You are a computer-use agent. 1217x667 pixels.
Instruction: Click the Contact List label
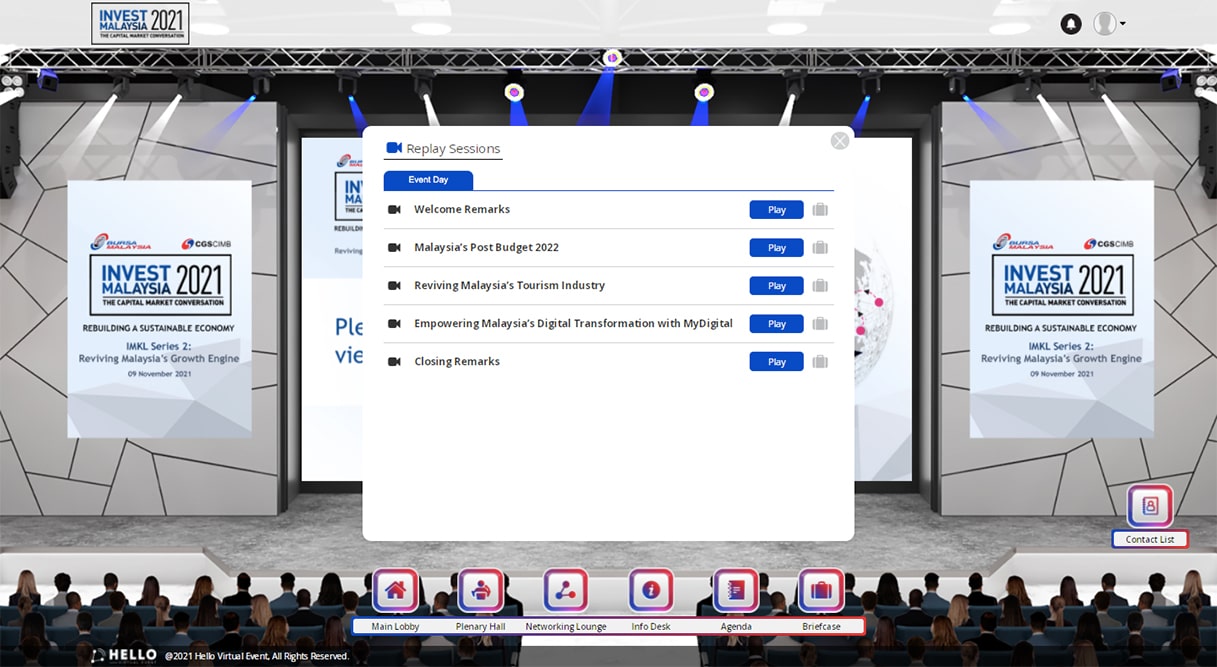[x=1150, y=540]
